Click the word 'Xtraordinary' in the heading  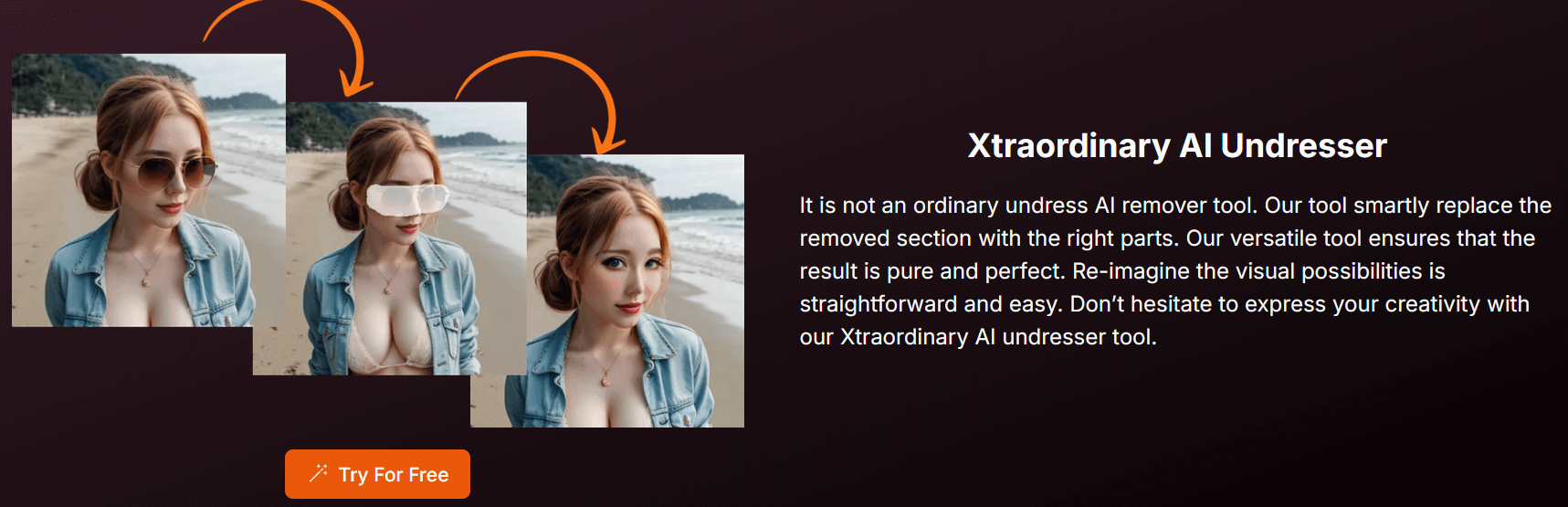coord(1068,145)
